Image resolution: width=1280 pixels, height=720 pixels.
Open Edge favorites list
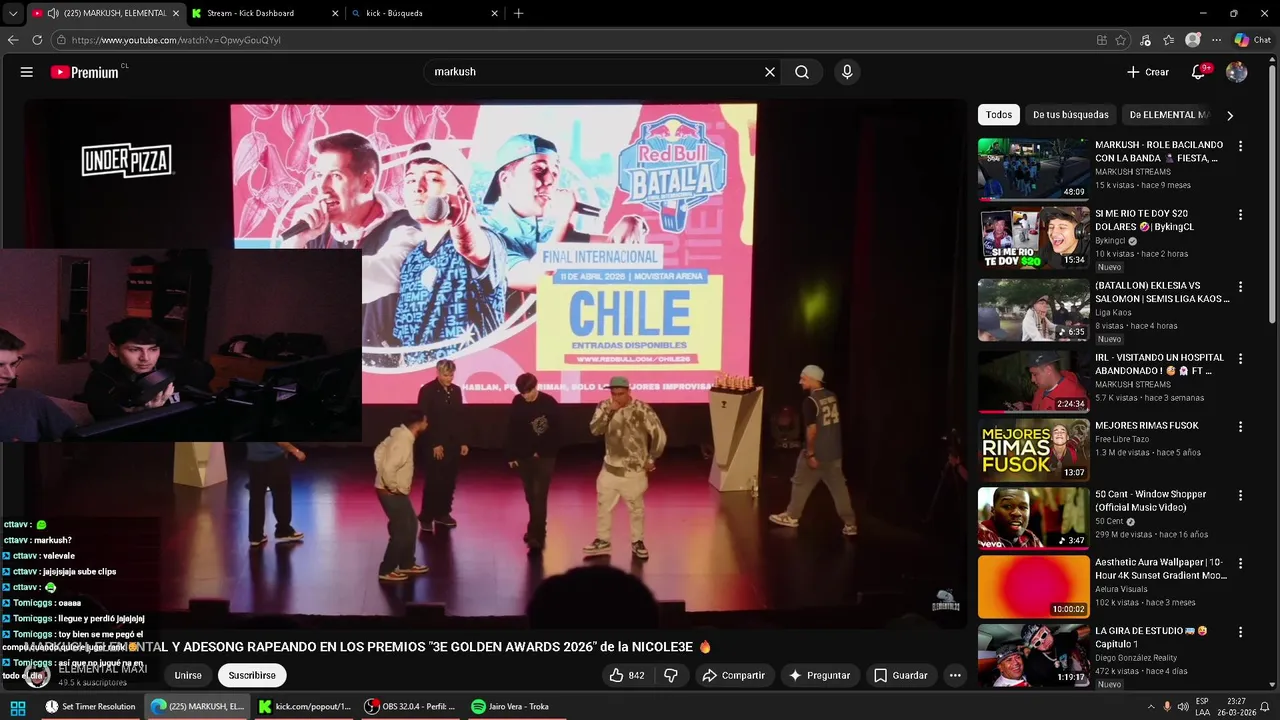[x=1168, y=40]
